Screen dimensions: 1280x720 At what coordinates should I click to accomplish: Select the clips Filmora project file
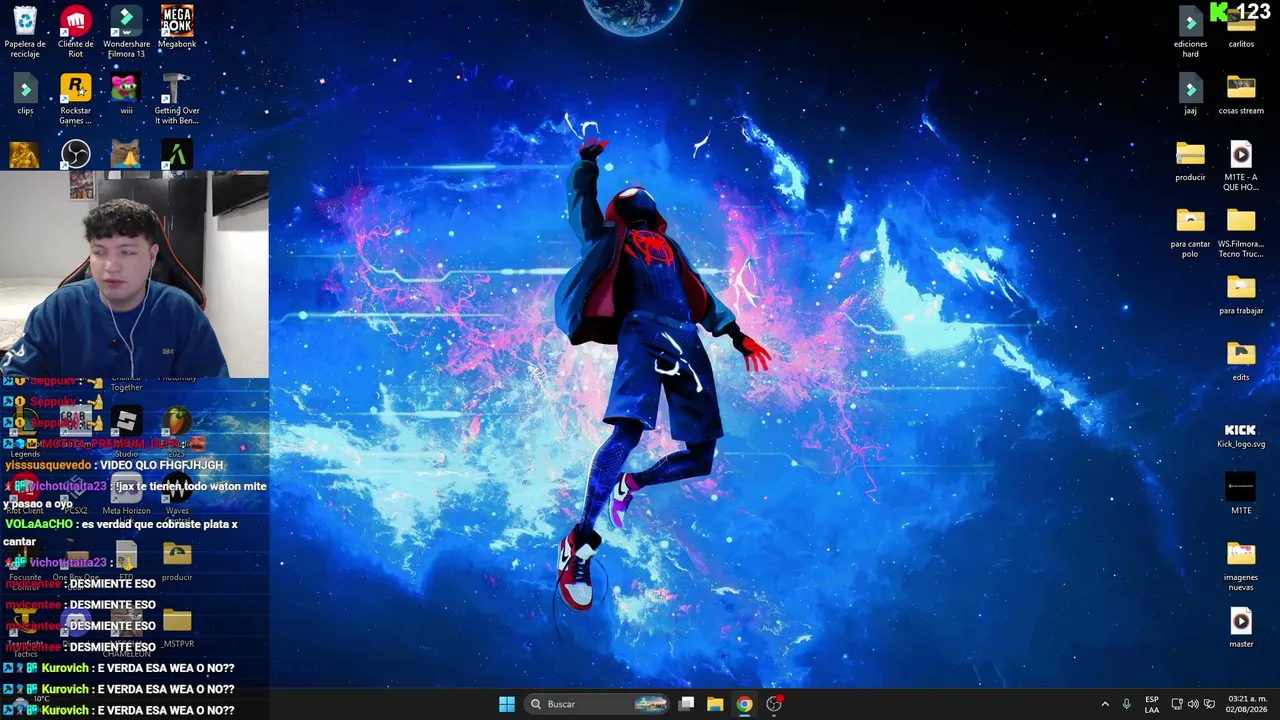(25, 94)
